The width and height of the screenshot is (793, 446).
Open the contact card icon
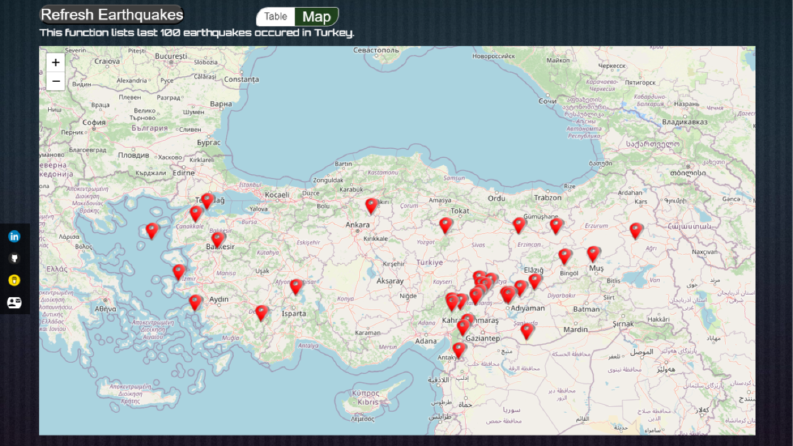[14, 302]
